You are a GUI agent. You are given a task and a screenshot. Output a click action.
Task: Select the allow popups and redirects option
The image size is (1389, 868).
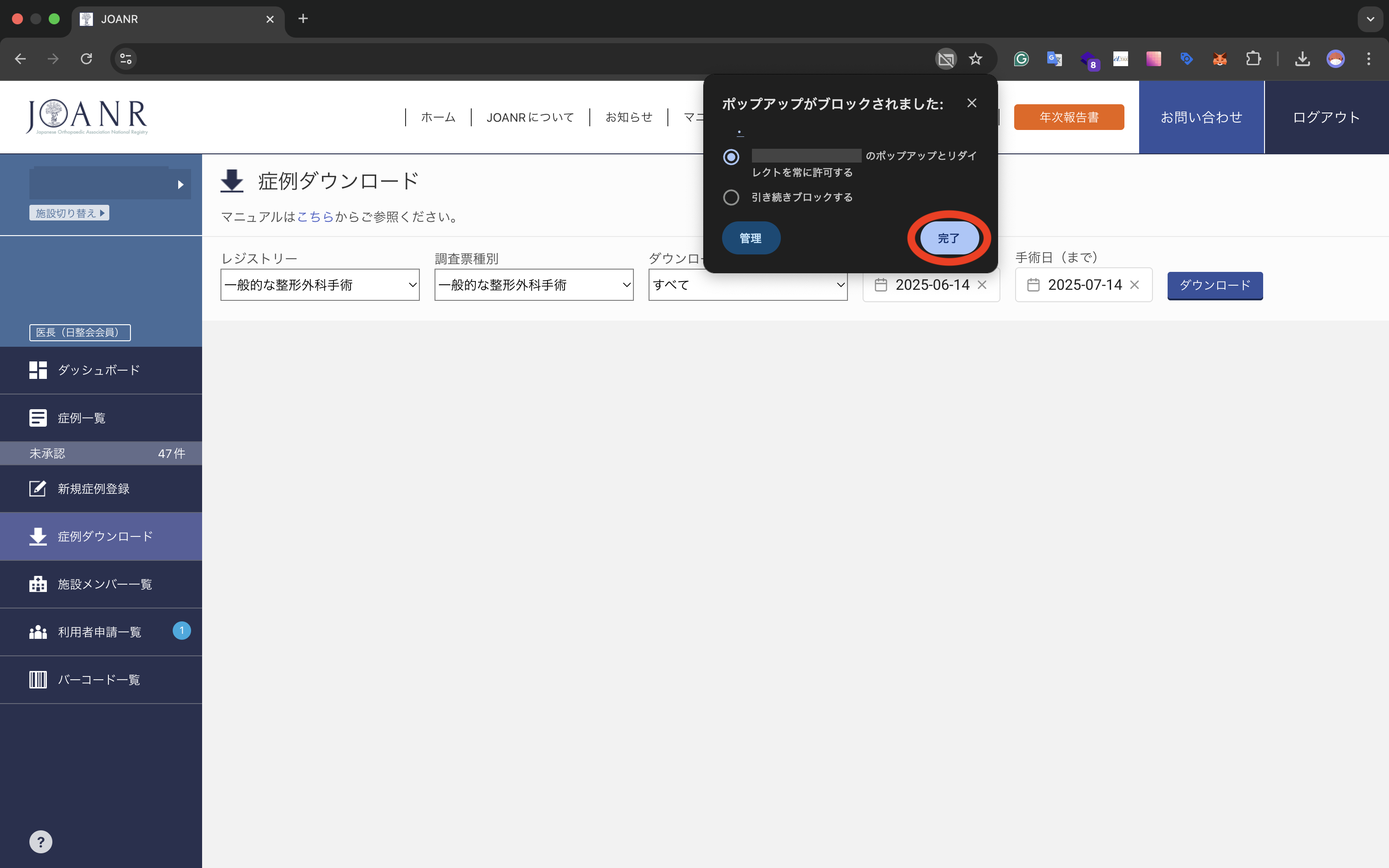pos(731,157)
